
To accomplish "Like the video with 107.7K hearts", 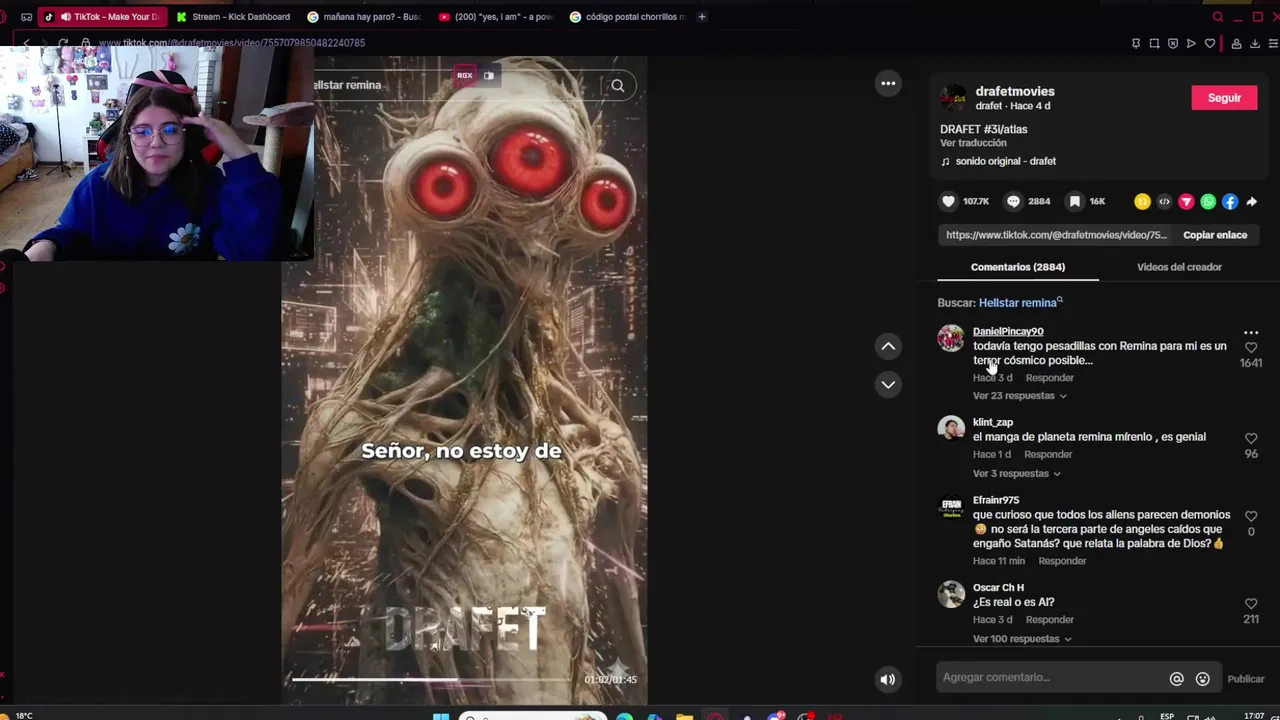I will [948, 201].
